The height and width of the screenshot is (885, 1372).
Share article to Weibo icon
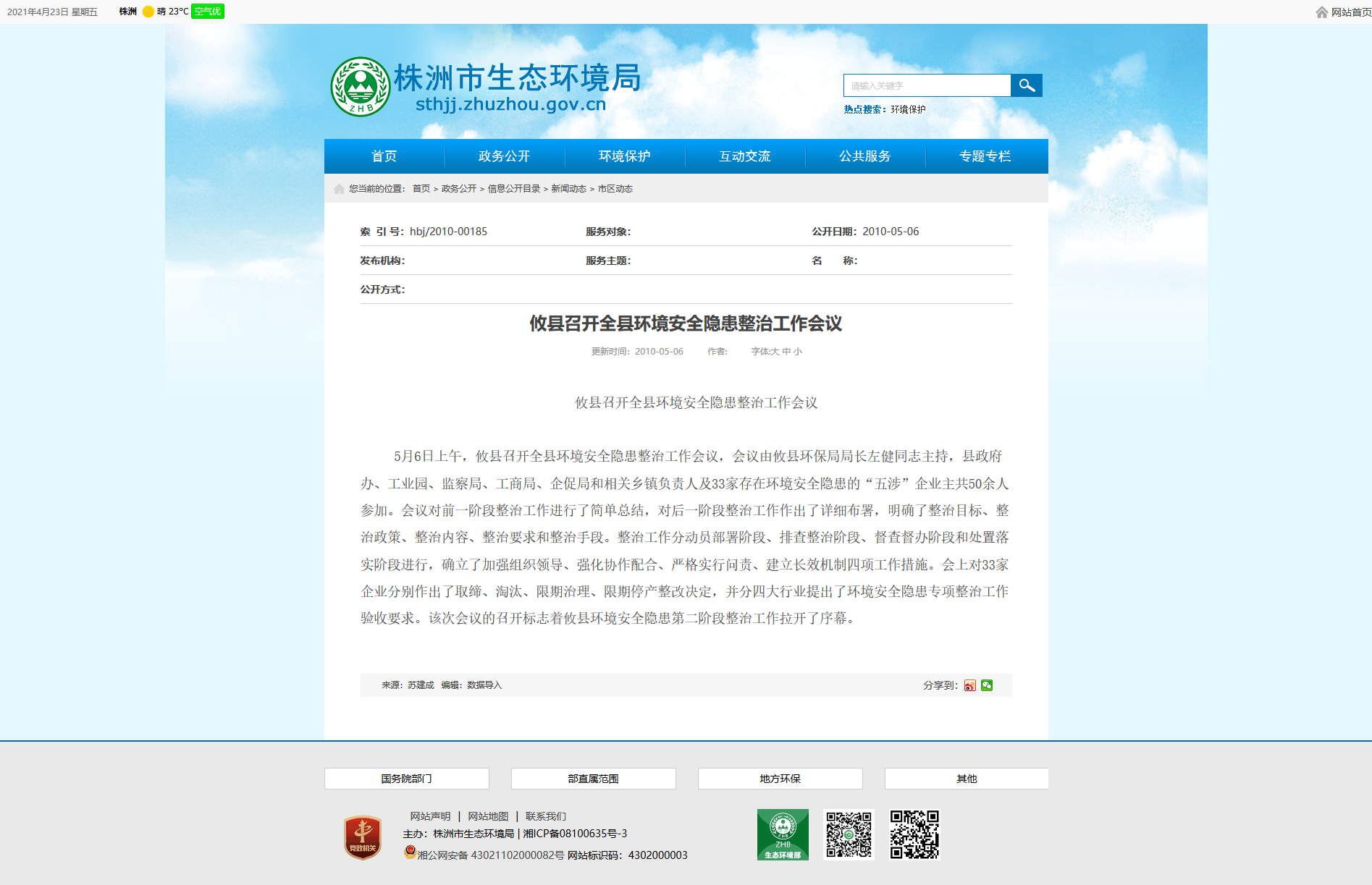pyautogui.click(x=970, y=685)
